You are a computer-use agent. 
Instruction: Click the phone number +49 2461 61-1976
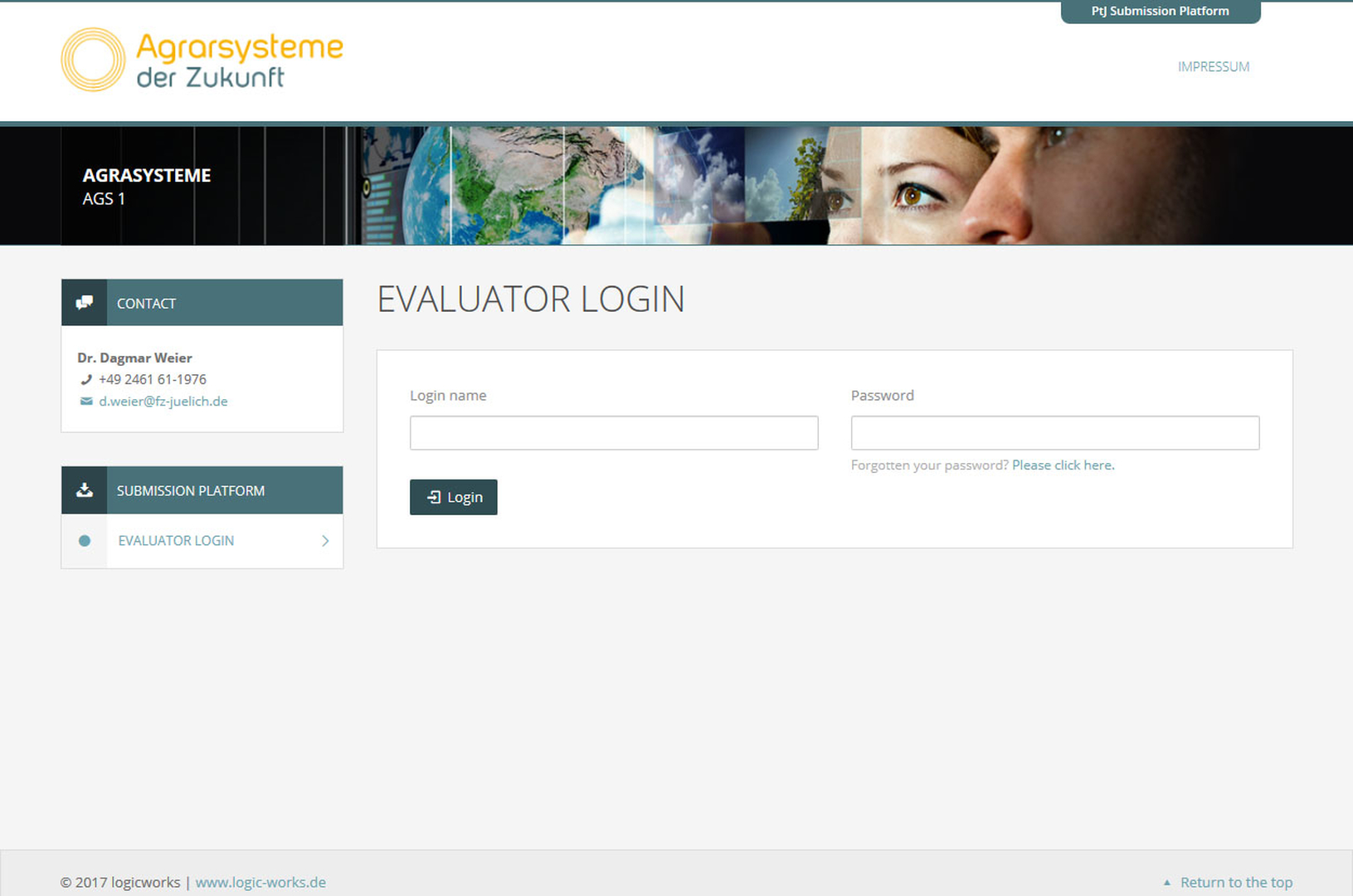pos(153,379)
